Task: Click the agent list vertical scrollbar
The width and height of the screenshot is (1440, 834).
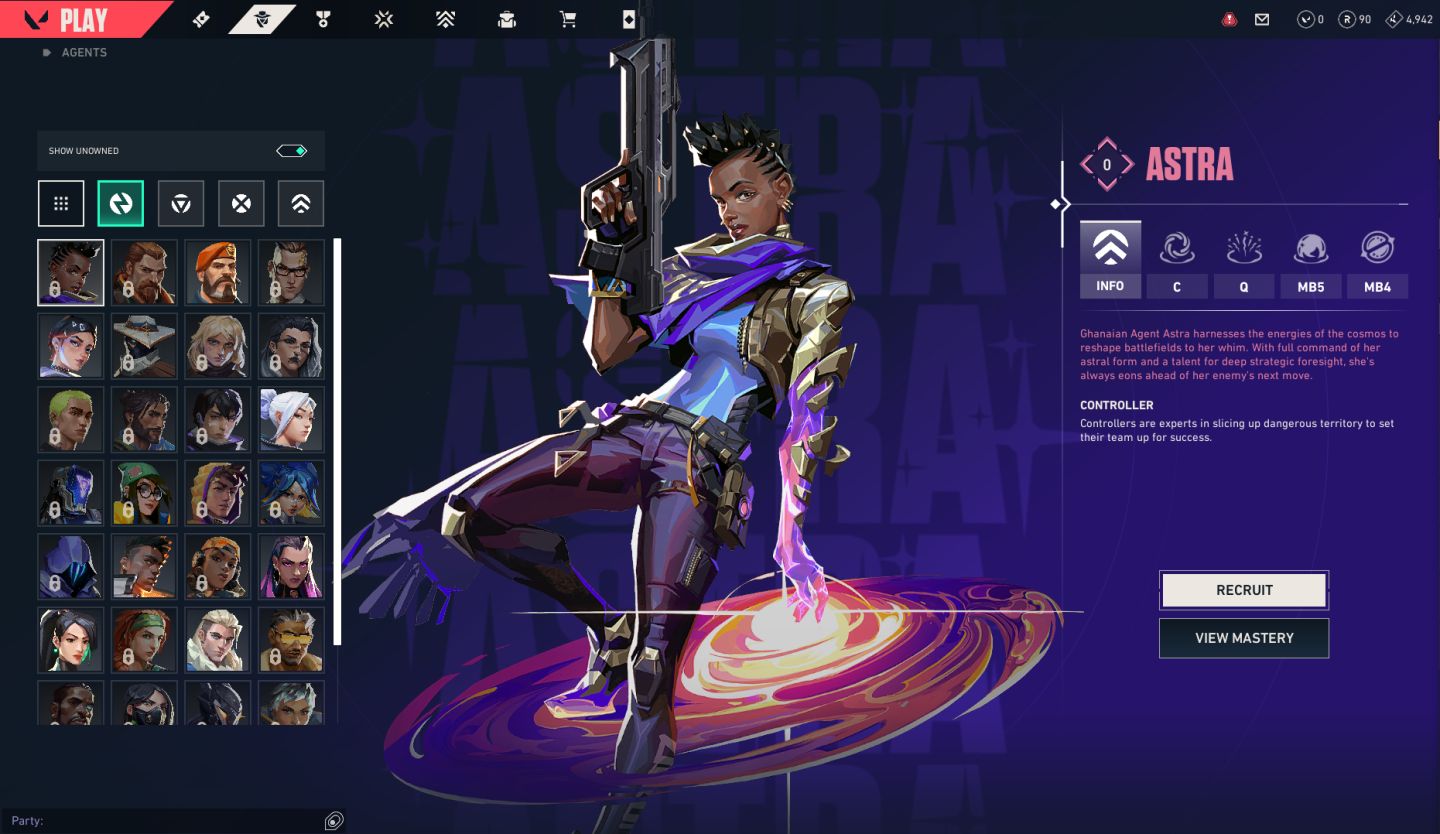Action: 338,441
